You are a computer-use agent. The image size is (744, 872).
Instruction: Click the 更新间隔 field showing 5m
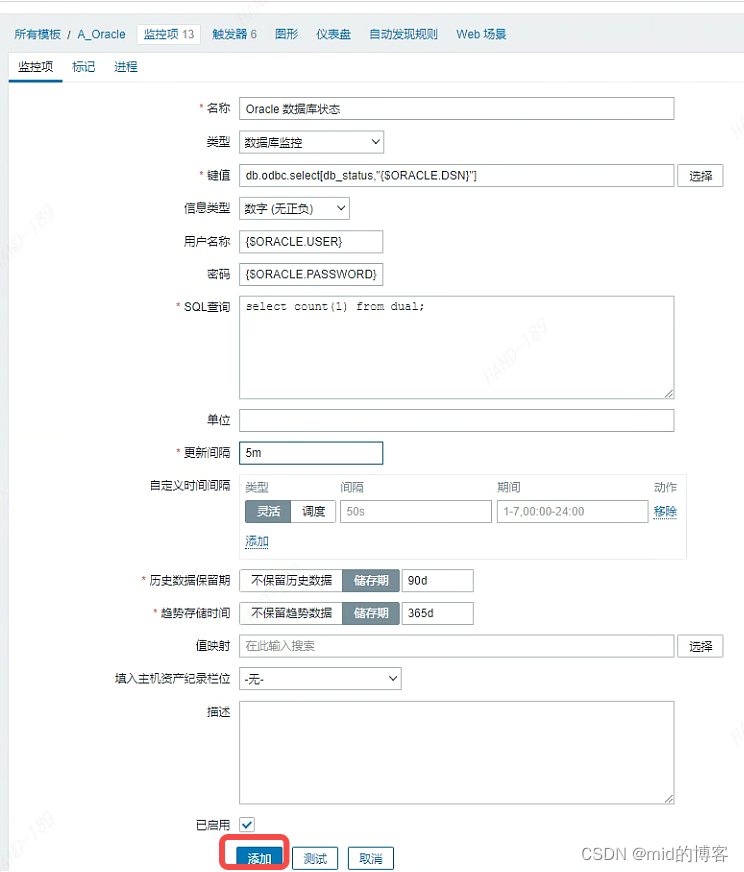tap(311, 453)
